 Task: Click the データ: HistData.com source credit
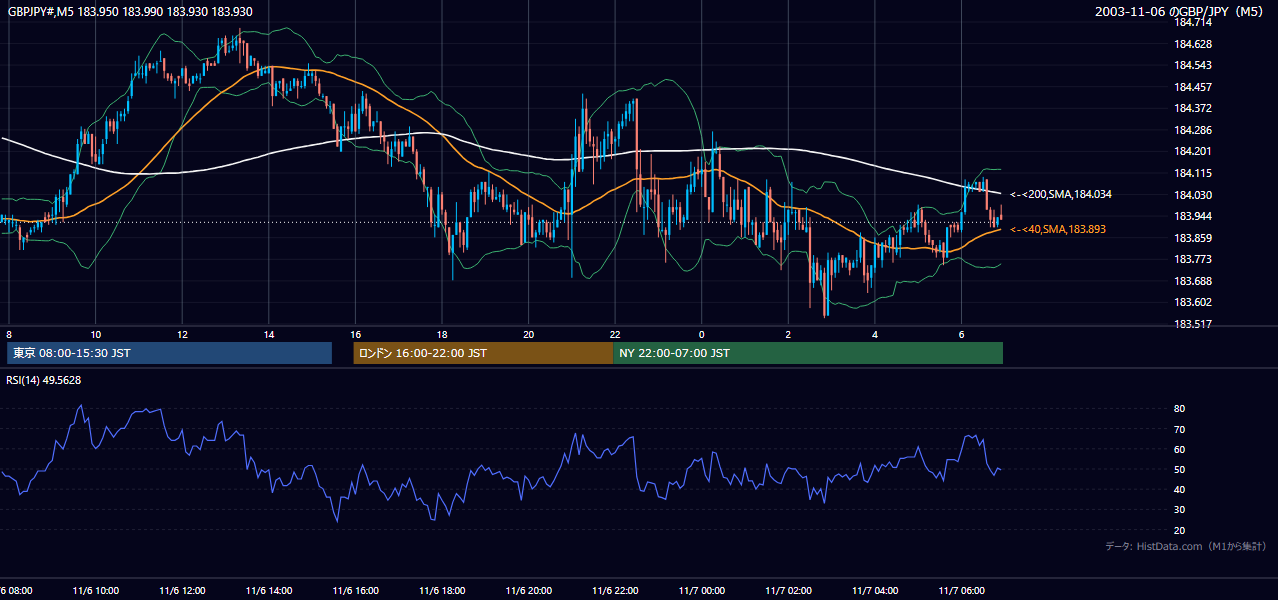point(1186,546)
